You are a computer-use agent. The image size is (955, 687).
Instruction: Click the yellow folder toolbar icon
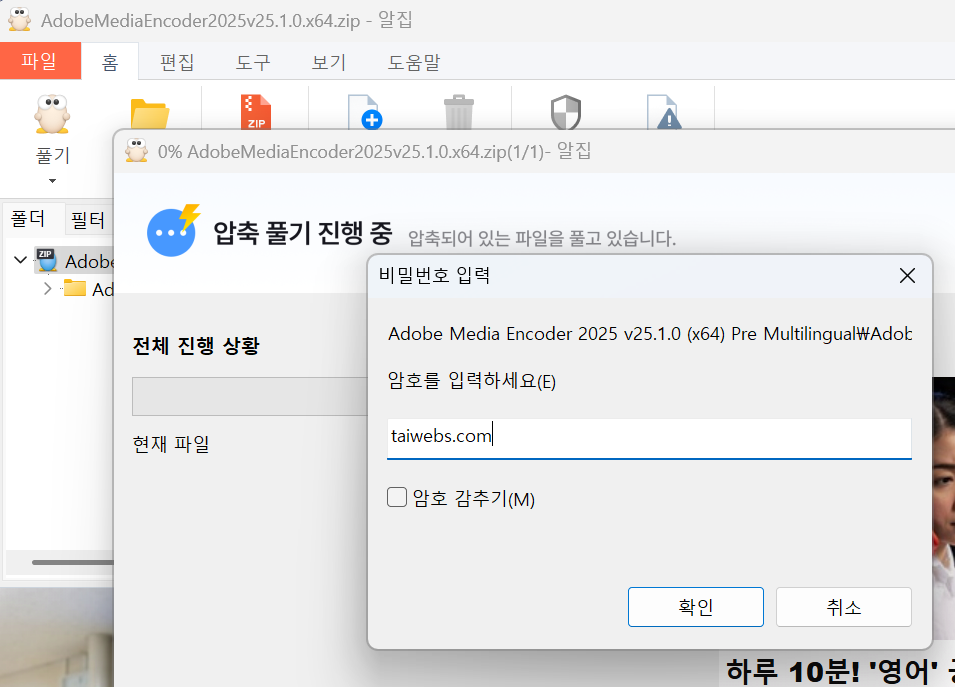[x=150, y=114]
